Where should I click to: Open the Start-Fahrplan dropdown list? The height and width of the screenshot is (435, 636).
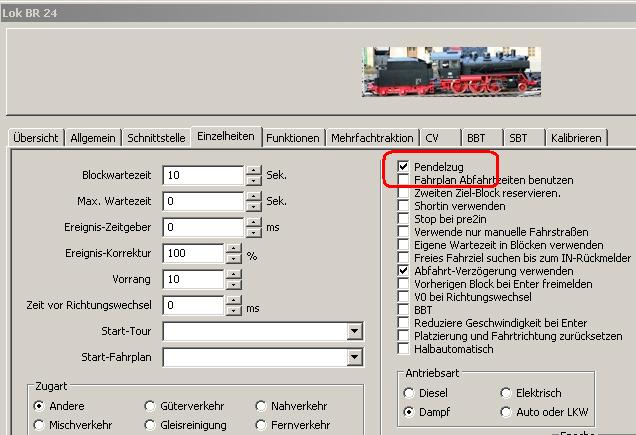click(354, 357)
